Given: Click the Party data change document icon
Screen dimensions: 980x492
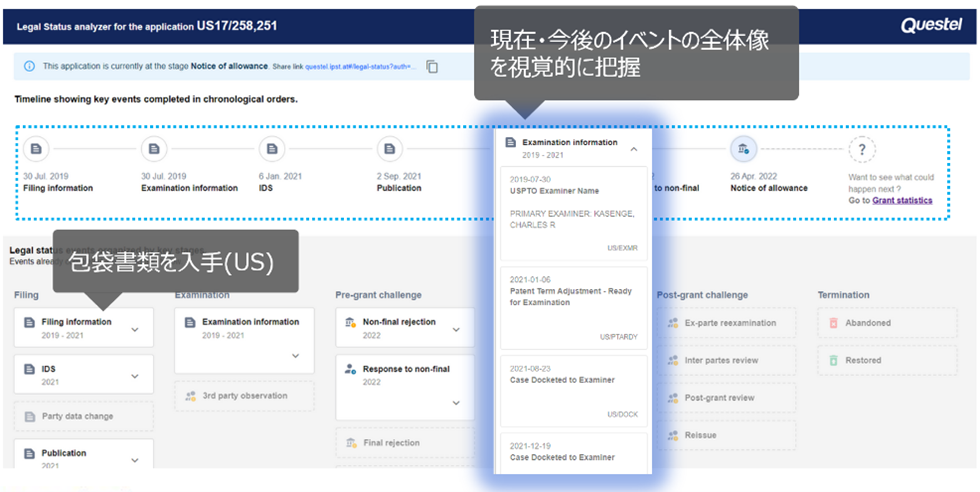Looking at the screenshot, I should tap(29, 416).
